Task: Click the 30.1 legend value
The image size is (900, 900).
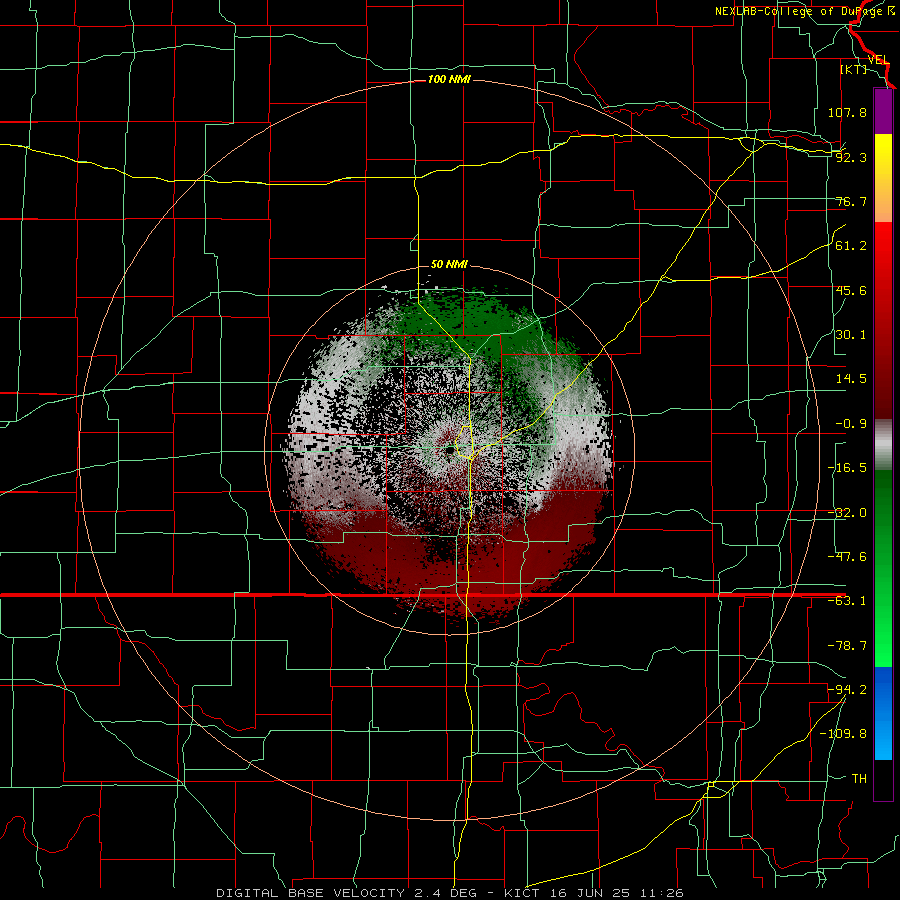Action: tap(851, 335)
